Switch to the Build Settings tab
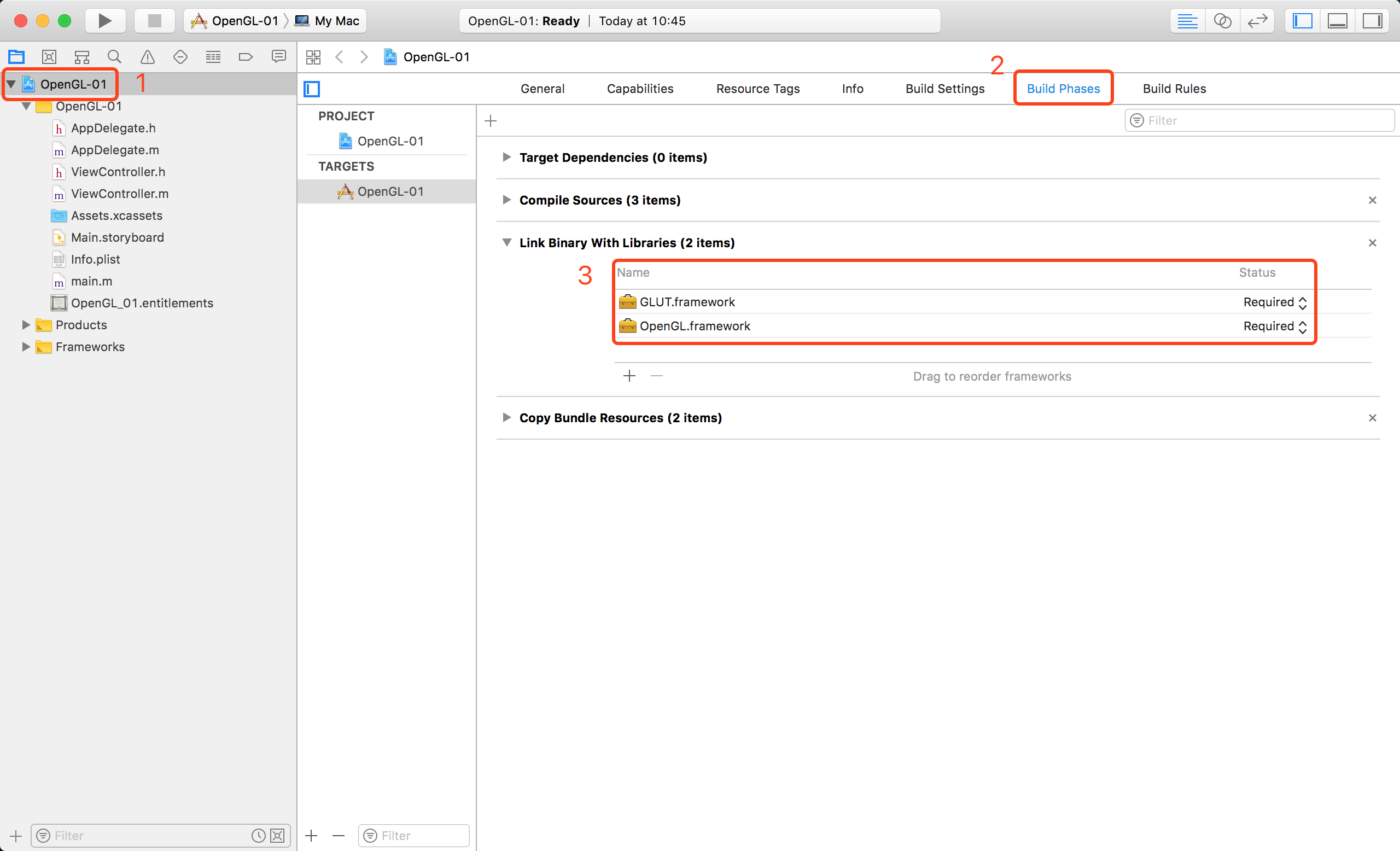 point(944,89)
